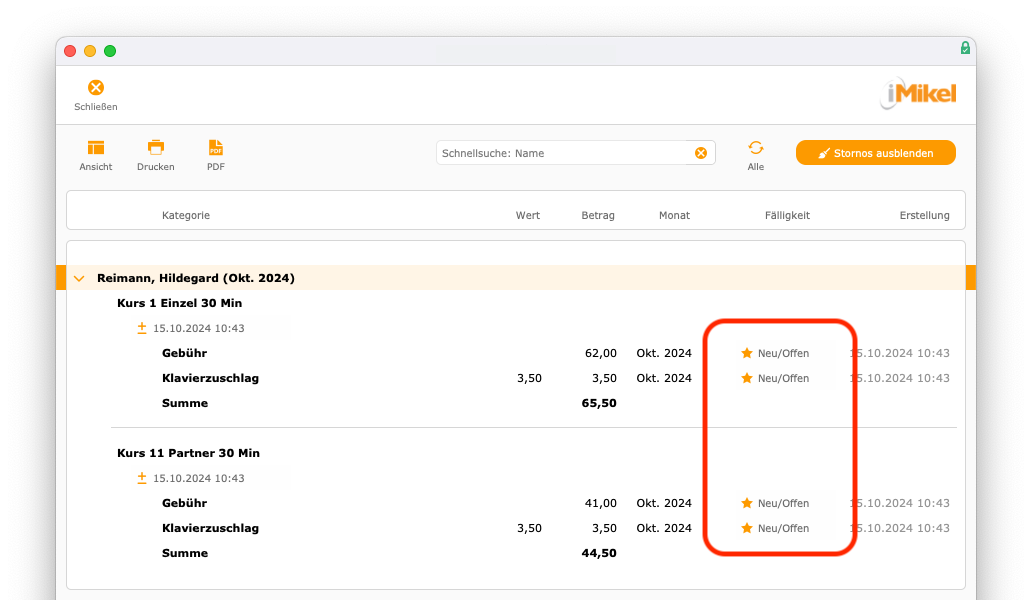The width and height of the screenshot is (1032, 600).
Task: Click date 15.10.2024 10:43 under Kurs 11 Partner
Action: [x=199, y=478]
